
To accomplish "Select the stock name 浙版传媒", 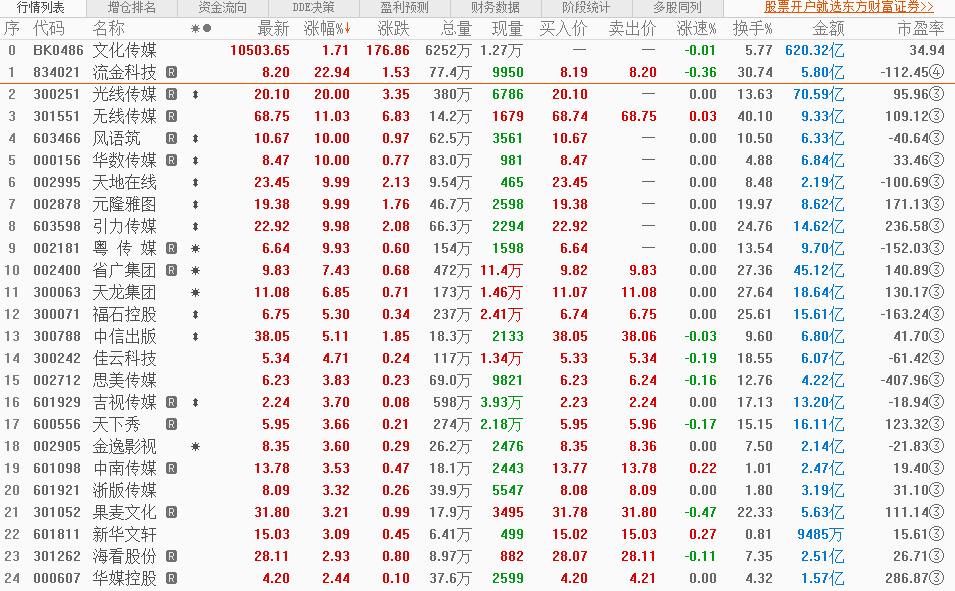I will click(124, 490).
